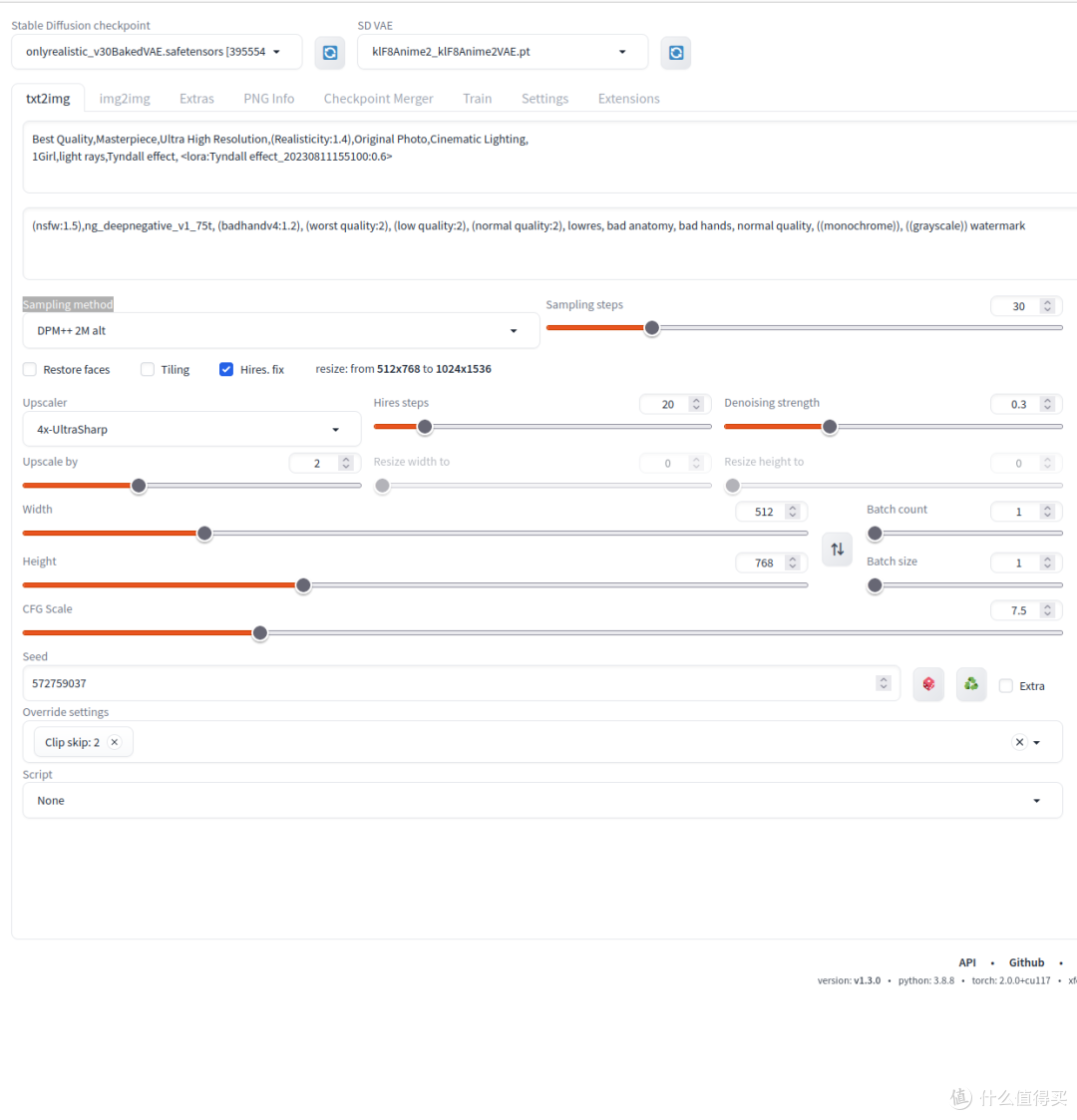Click the SD VAE refresh icon
The image size is (1077, 1120).
(676, 53)
